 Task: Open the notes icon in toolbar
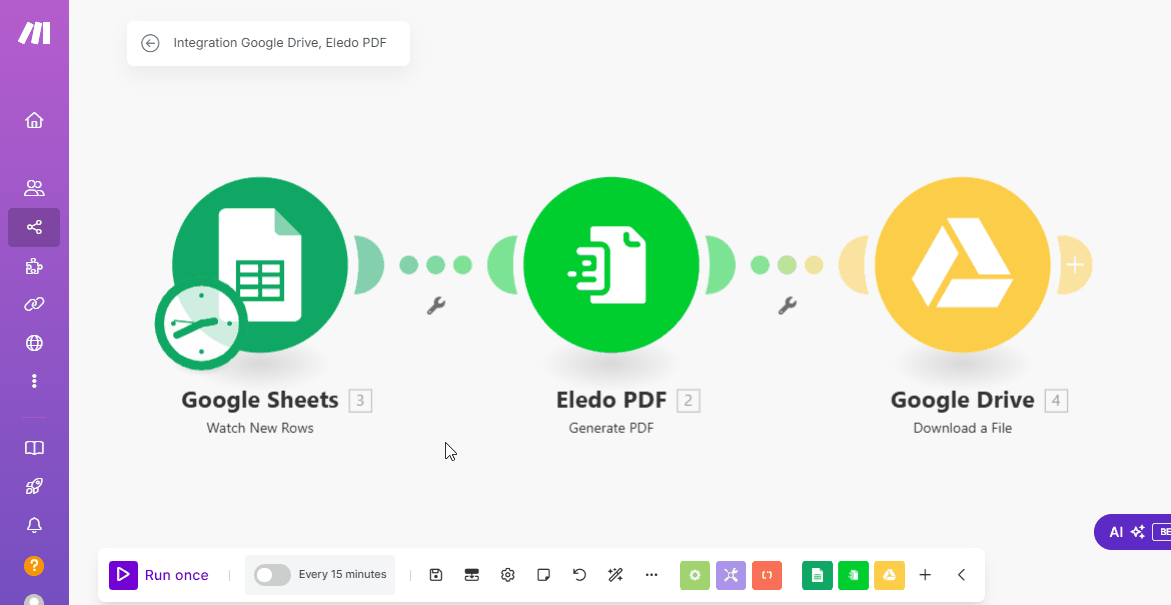[x=544, y=575]
